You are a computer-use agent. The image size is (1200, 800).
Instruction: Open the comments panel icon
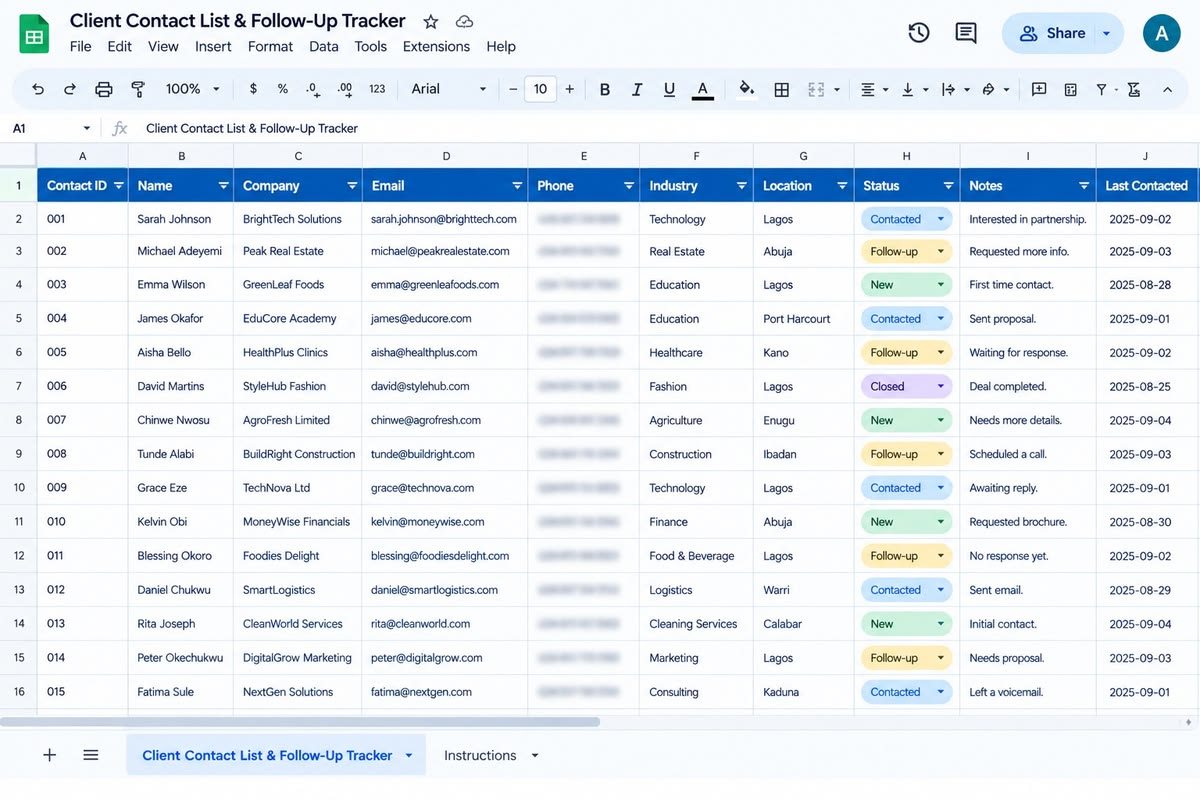pyautogui.click(x=966, y=33)
